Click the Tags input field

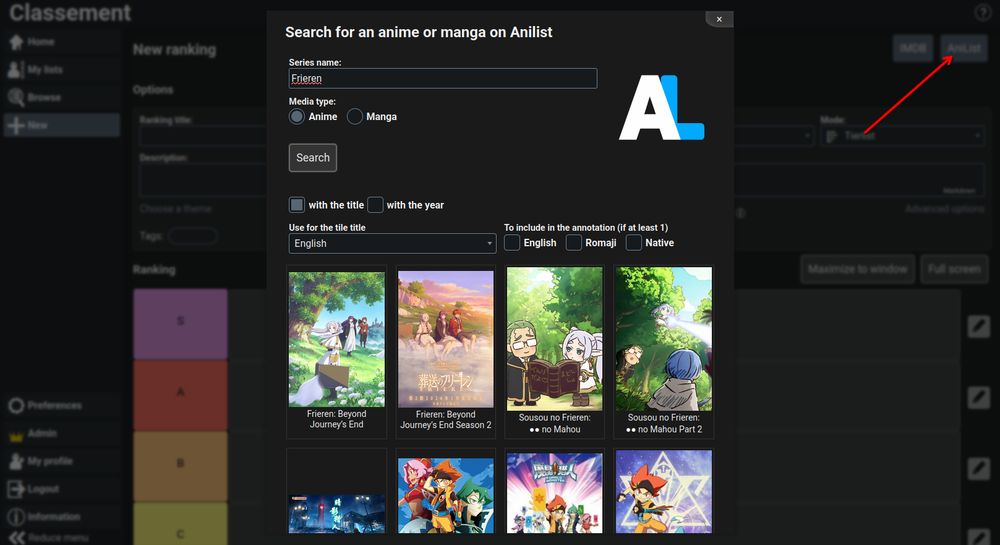click(x=193, y=236)
